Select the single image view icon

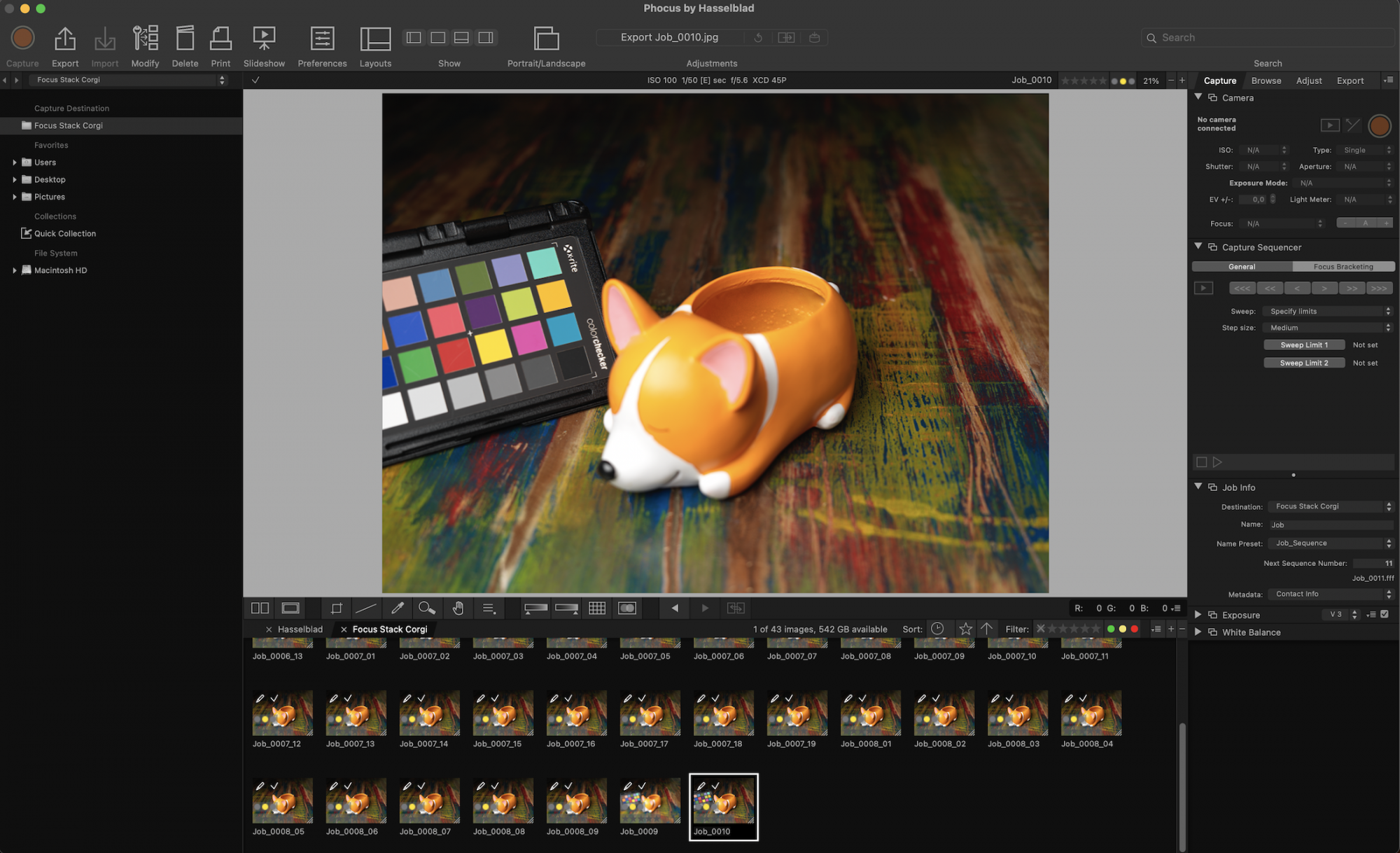pos(290,608)
